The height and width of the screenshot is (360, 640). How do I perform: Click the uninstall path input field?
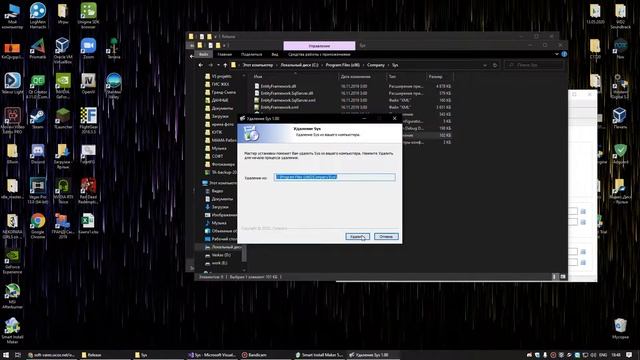335,177
